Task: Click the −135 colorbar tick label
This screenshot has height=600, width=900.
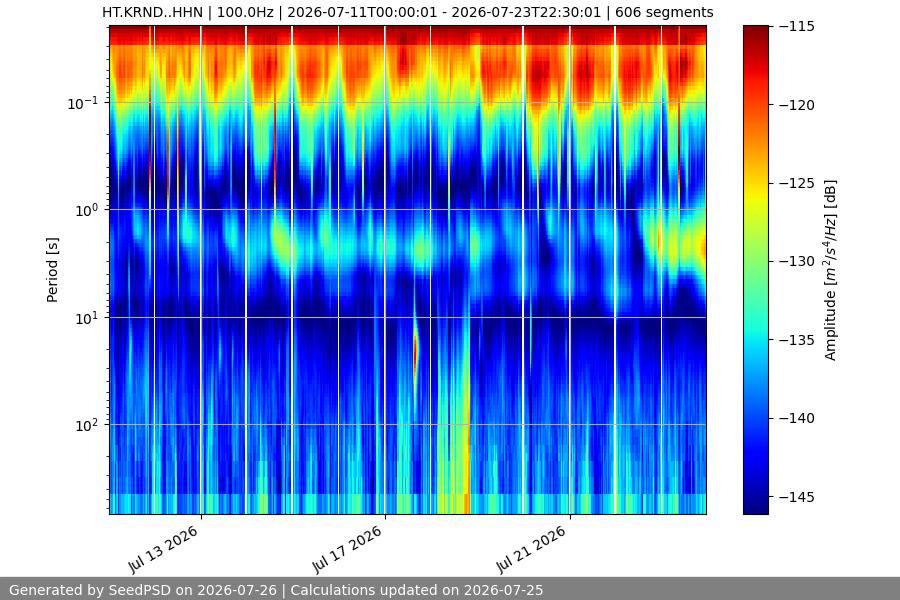Action: (x=797, y=340)
